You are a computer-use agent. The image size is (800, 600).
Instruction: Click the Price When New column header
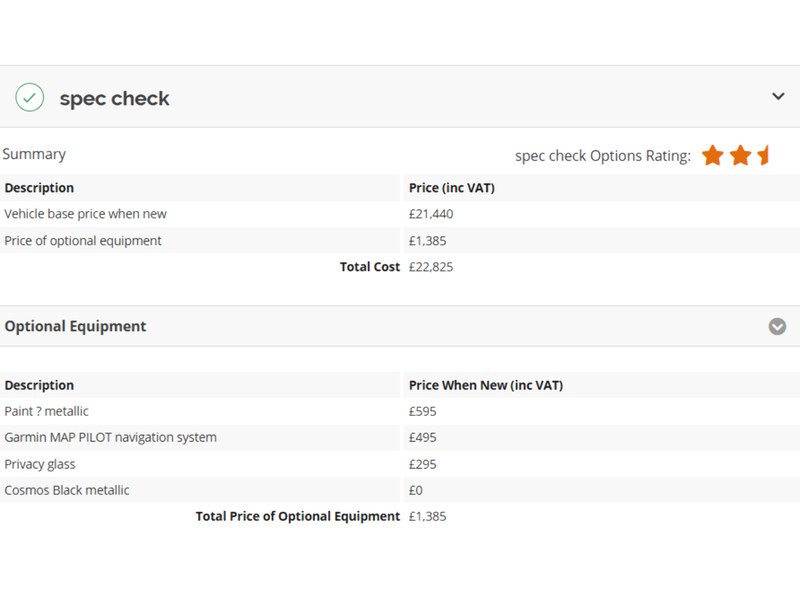[486, 385]
